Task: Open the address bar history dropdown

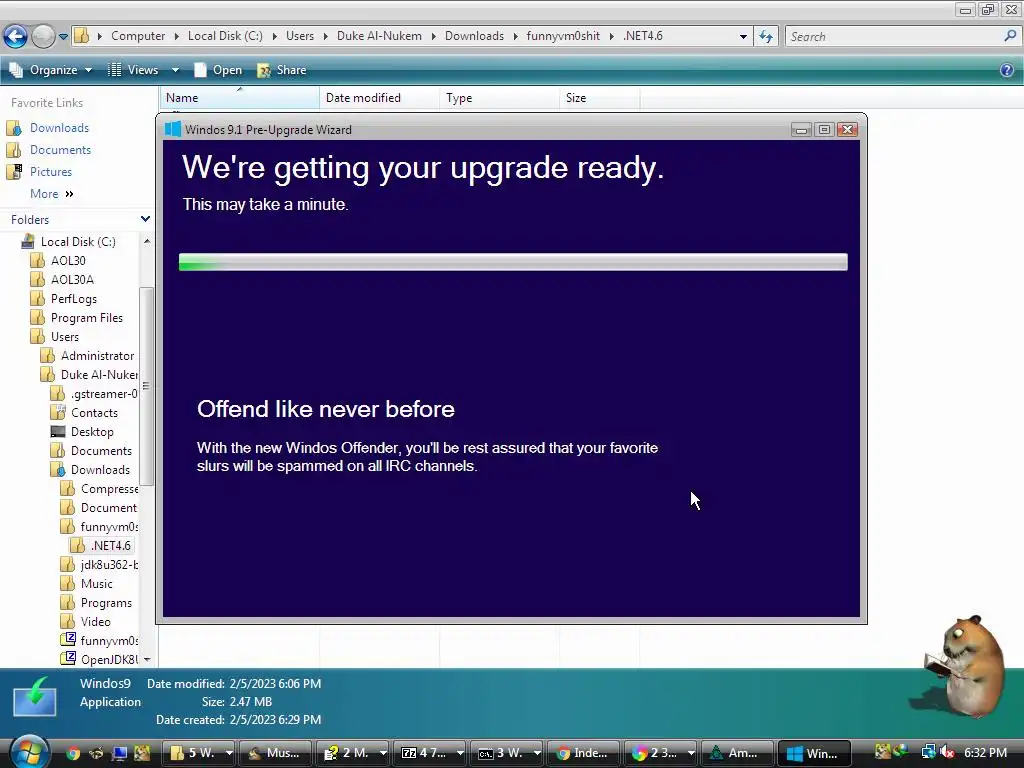Action: [x=743, y=37]
